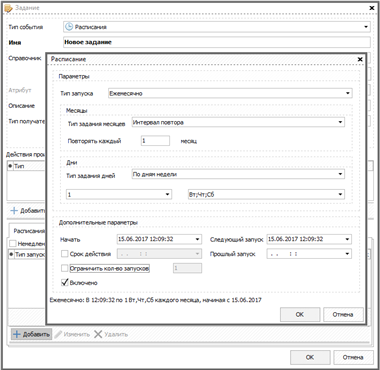This screenshot has width=380, height=370.
Task: Open the weekdays dropdown showing Вт;Чт;Сб
Action: [x=266, y=194]
